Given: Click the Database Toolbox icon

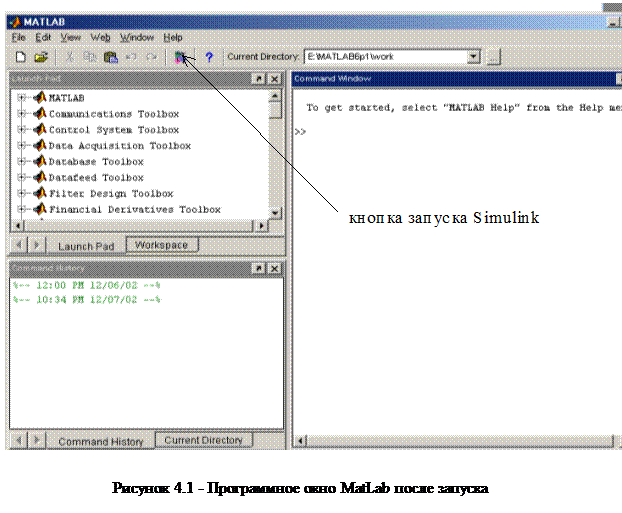Looking at the screenshot, I should (x=40, y=161).
